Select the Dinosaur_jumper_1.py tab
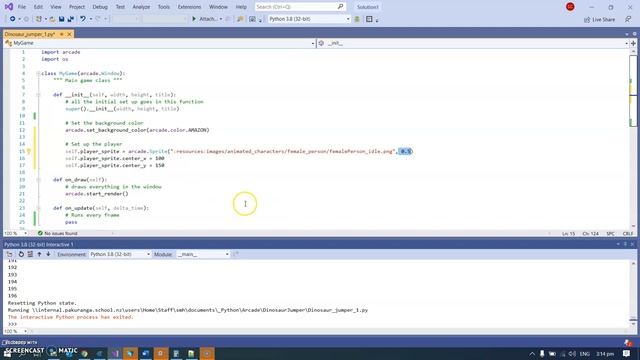This screenshot has width=640, height=360. 29,34
